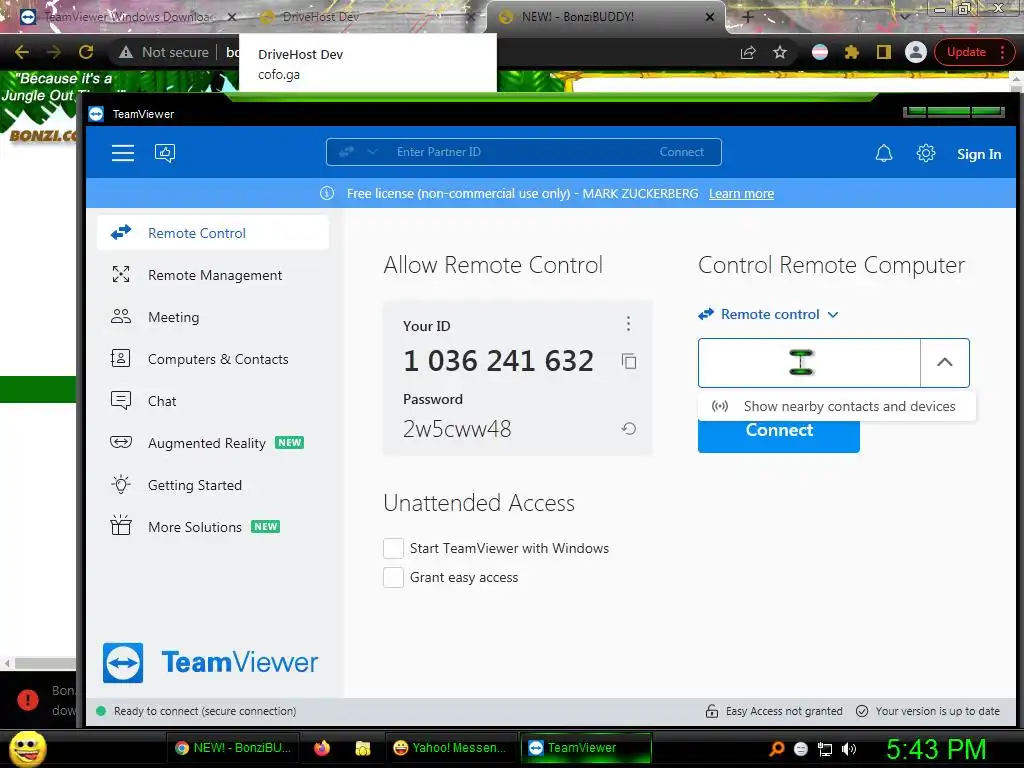Switch to Yahoo! Messenger on the taskbar
This screenshot has height=768, width=1024.
tap(449, 748)
